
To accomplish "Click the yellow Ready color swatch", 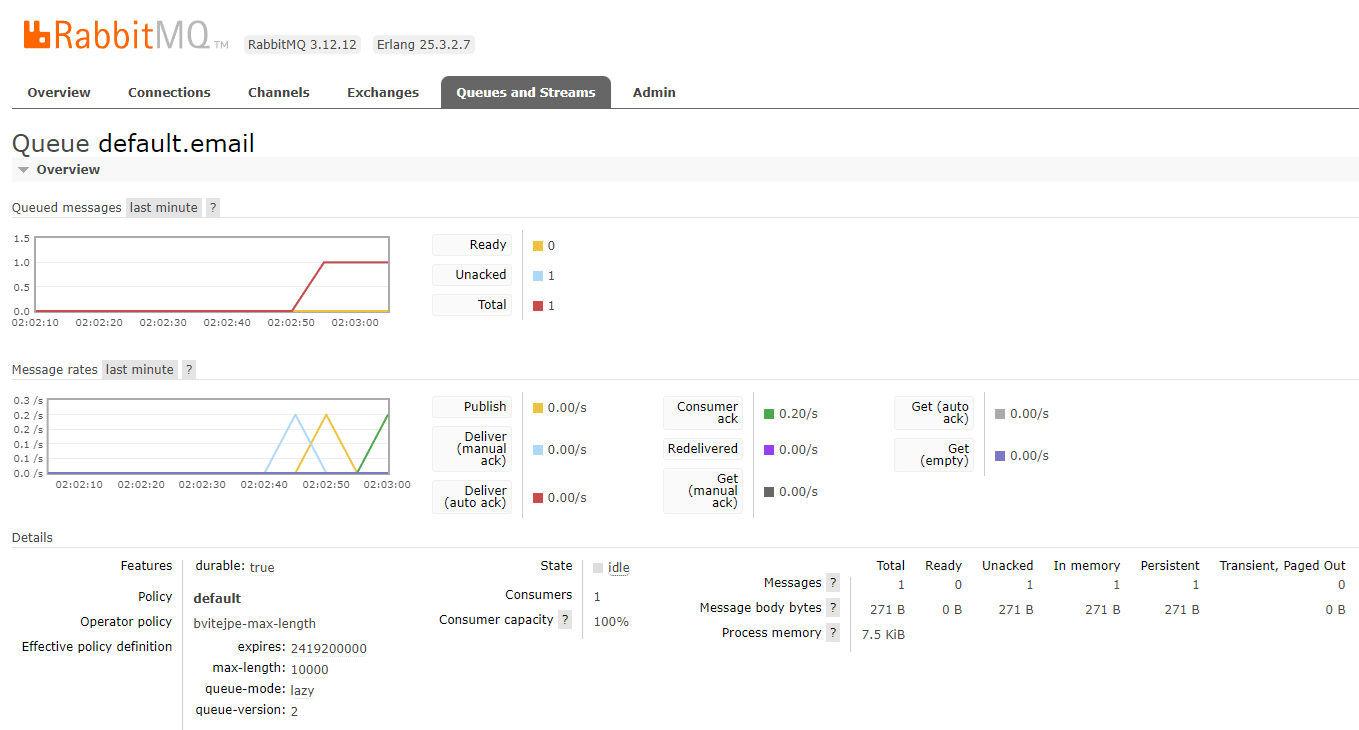I will click(x=538, y=246).
